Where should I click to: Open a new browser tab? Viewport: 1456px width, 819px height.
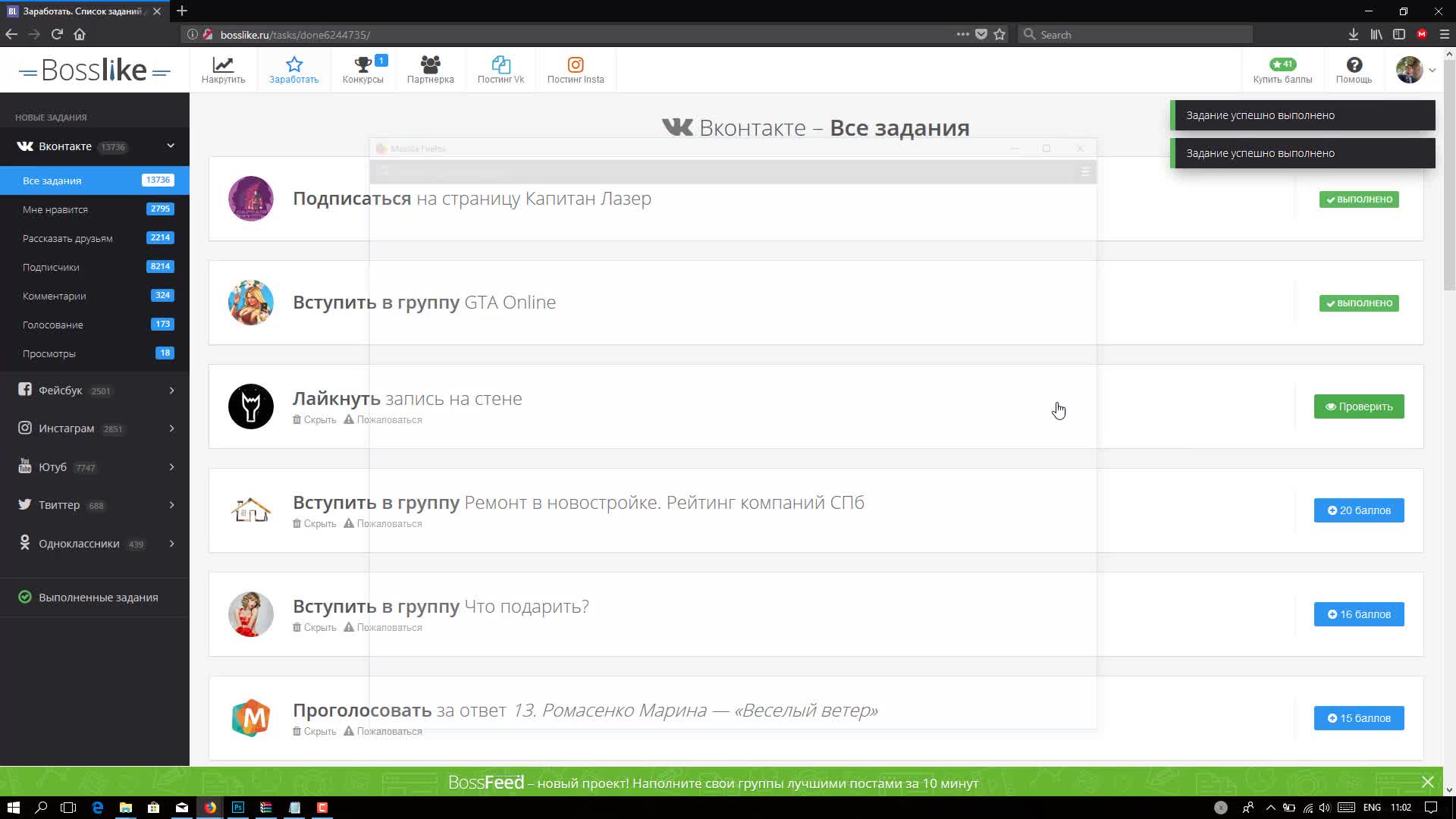[x=182, y=11]
